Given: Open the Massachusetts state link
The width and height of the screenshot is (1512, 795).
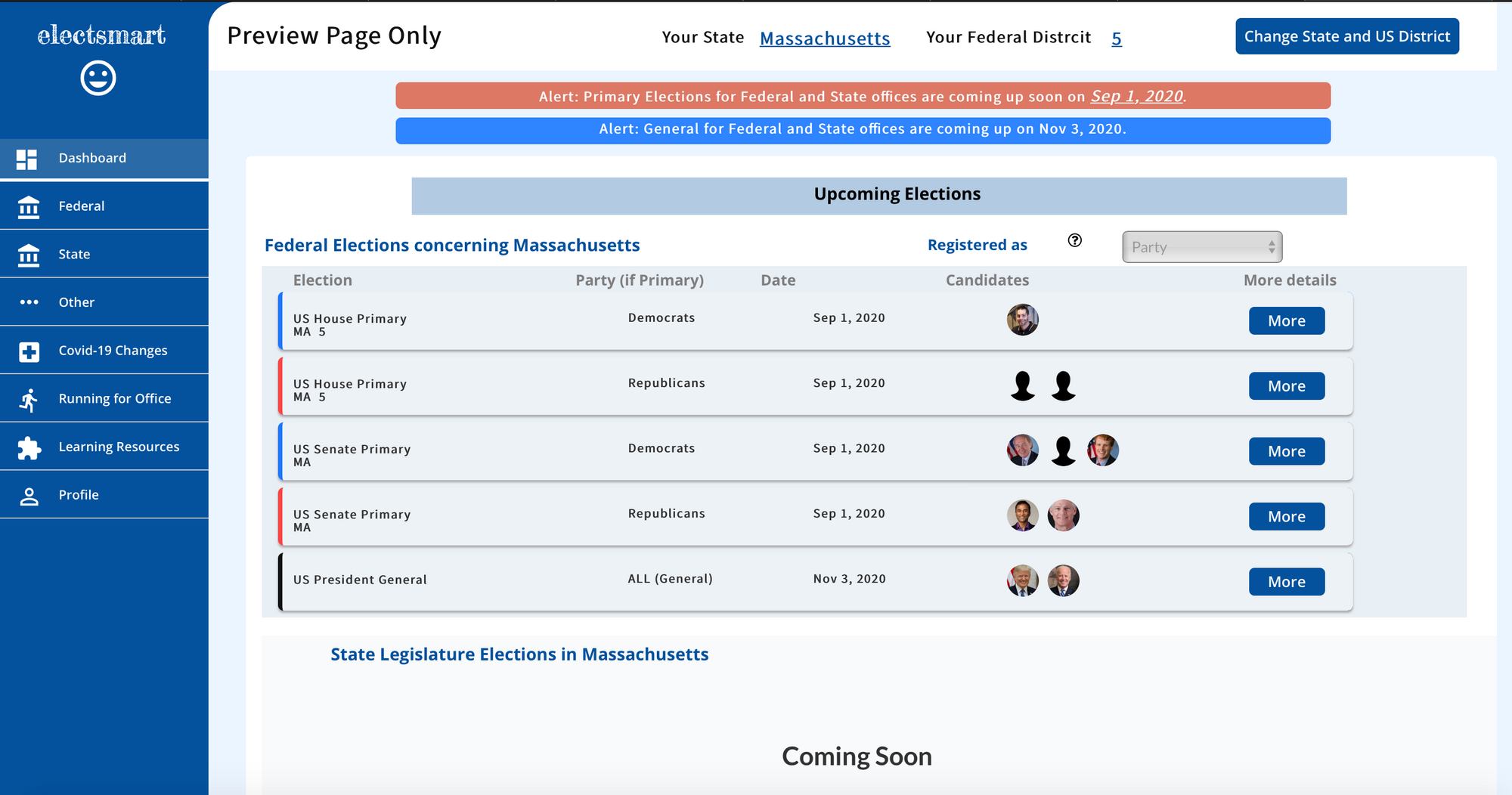Looking at the screenshot, I should pos(824,39).
